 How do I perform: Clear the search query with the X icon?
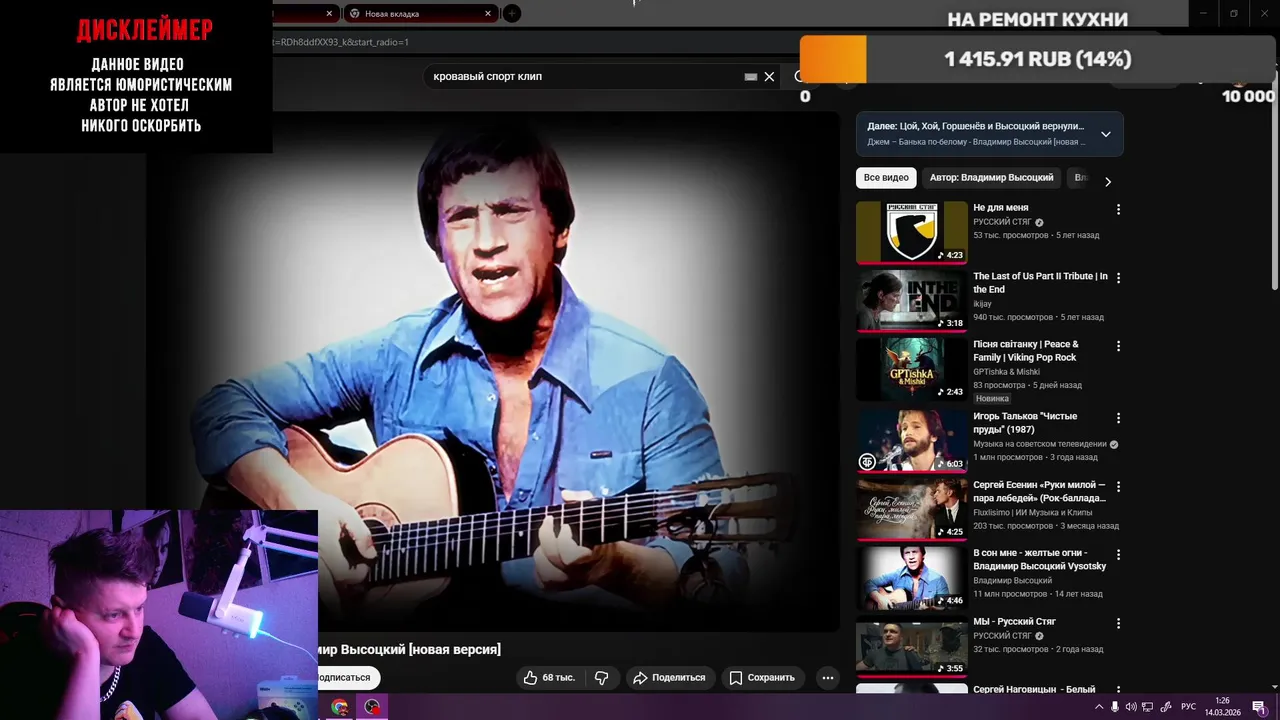coord(769,77)
